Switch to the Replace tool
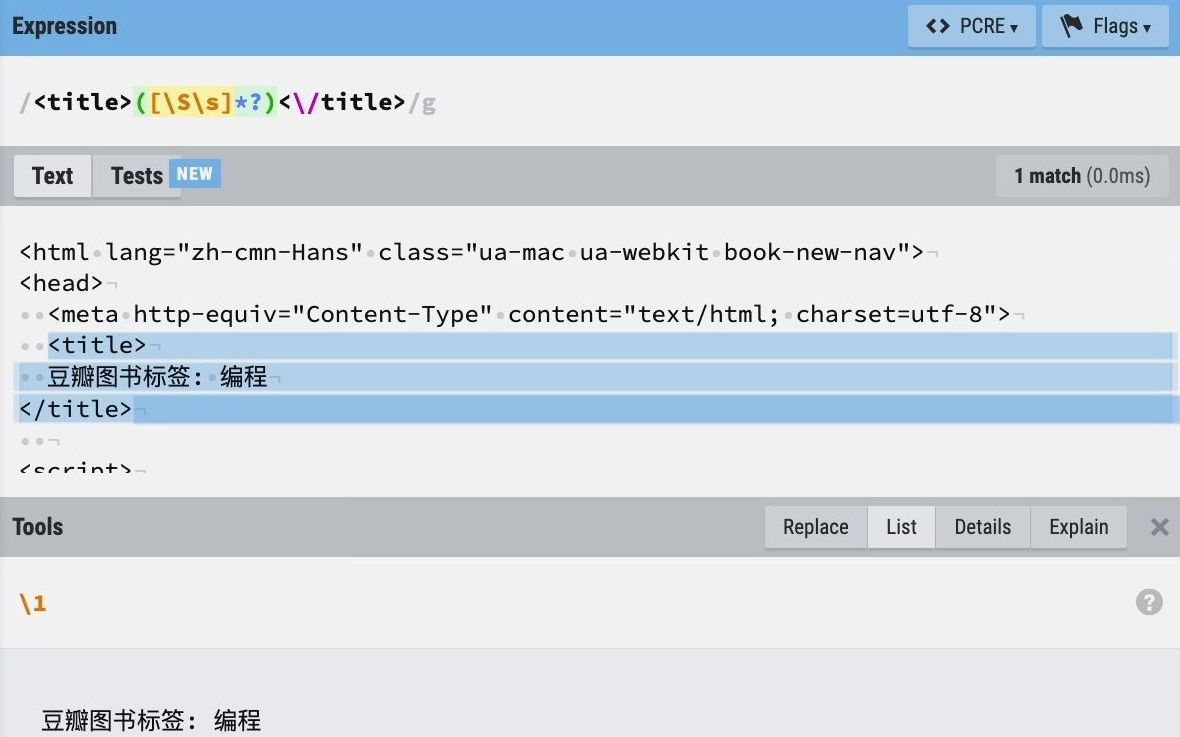This screenshot has width=1180, height=737. [x=815, y=527]
